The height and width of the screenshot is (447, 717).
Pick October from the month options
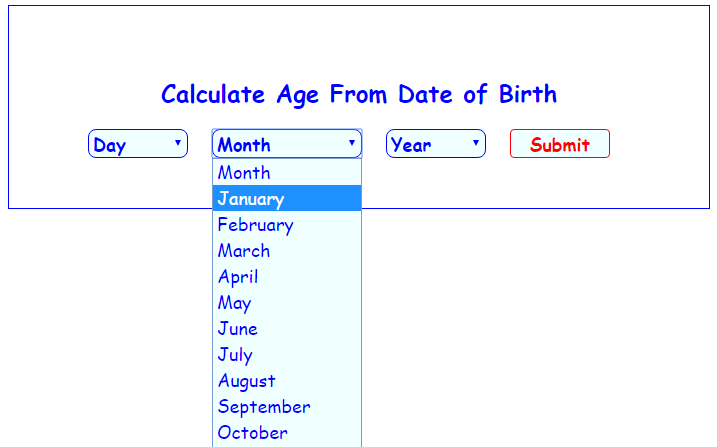pyautogui.click(x=287, y=432)
